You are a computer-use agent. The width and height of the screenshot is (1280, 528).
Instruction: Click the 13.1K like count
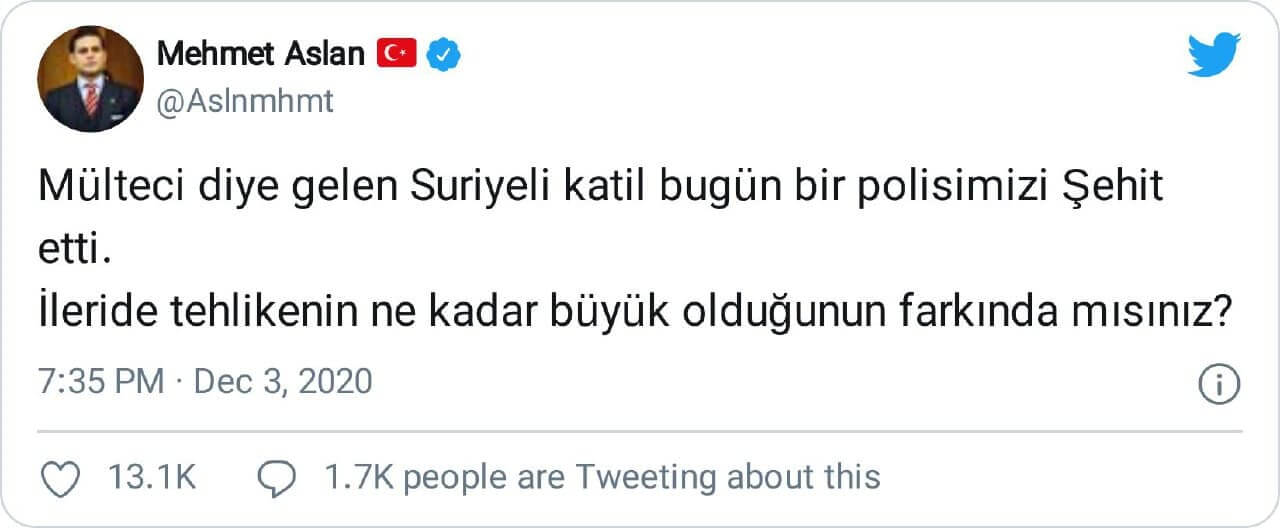pyautogui.click(x=150, y=478)
